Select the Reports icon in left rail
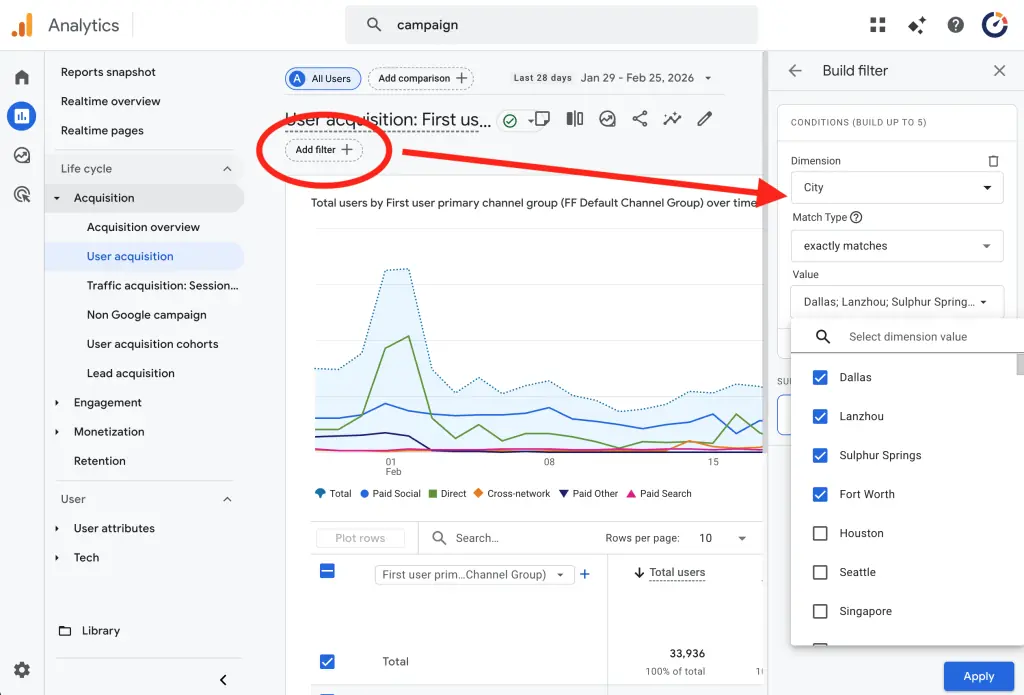Viewport: 1024px width, 695px height. coord(22,116)
